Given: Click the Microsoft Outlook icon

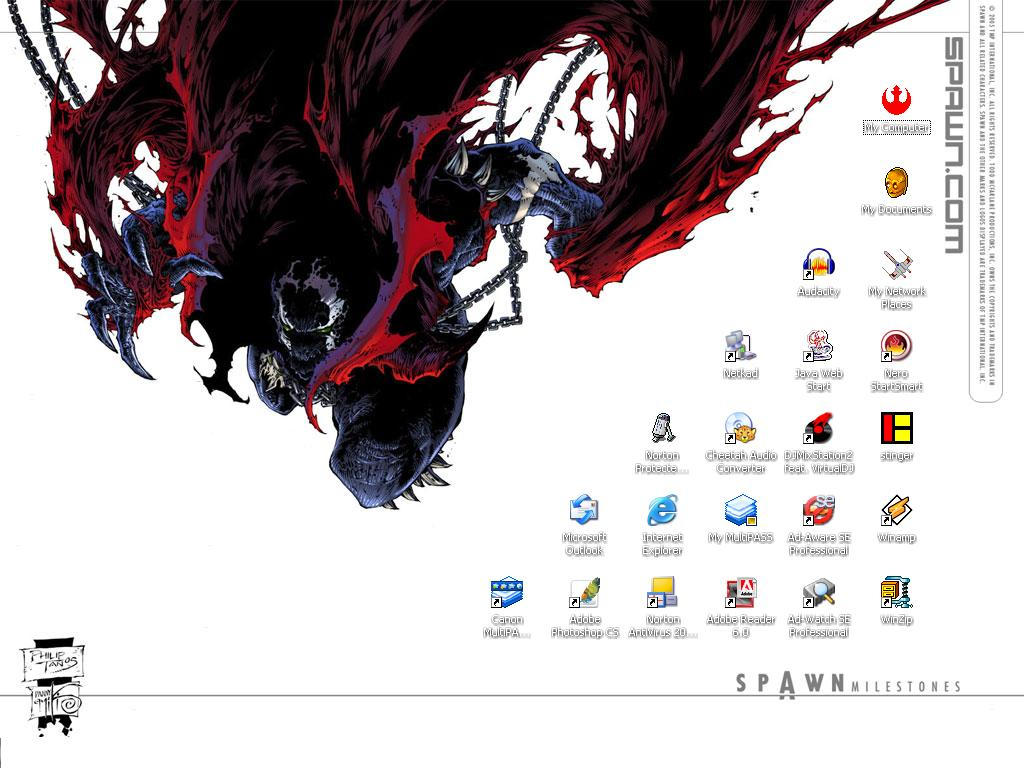Looking at the screenshot, I should pyautogui.click(x=584, y=510).
